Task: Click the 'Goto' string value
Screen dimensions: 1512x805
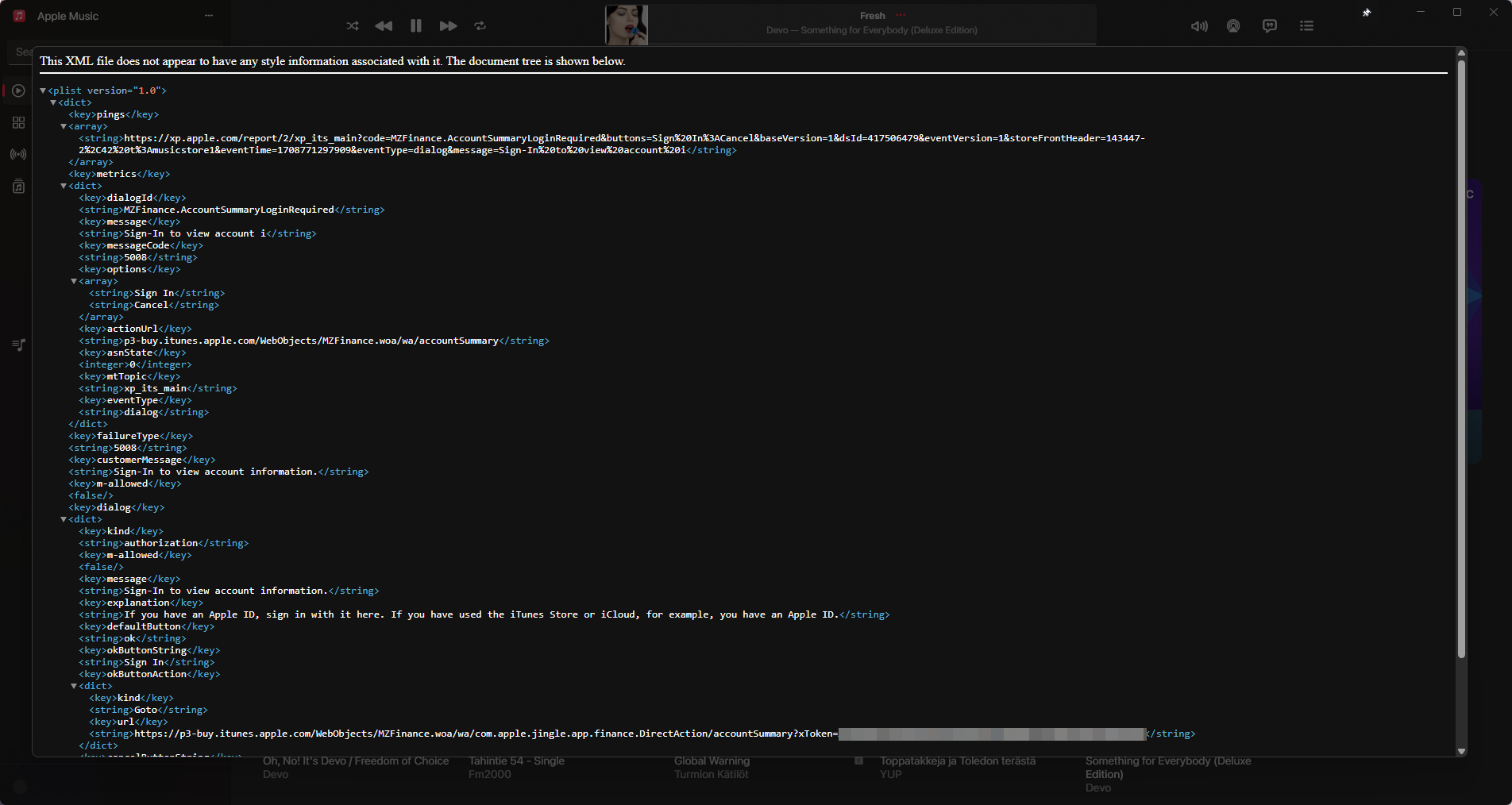Action: coord(146,710)
